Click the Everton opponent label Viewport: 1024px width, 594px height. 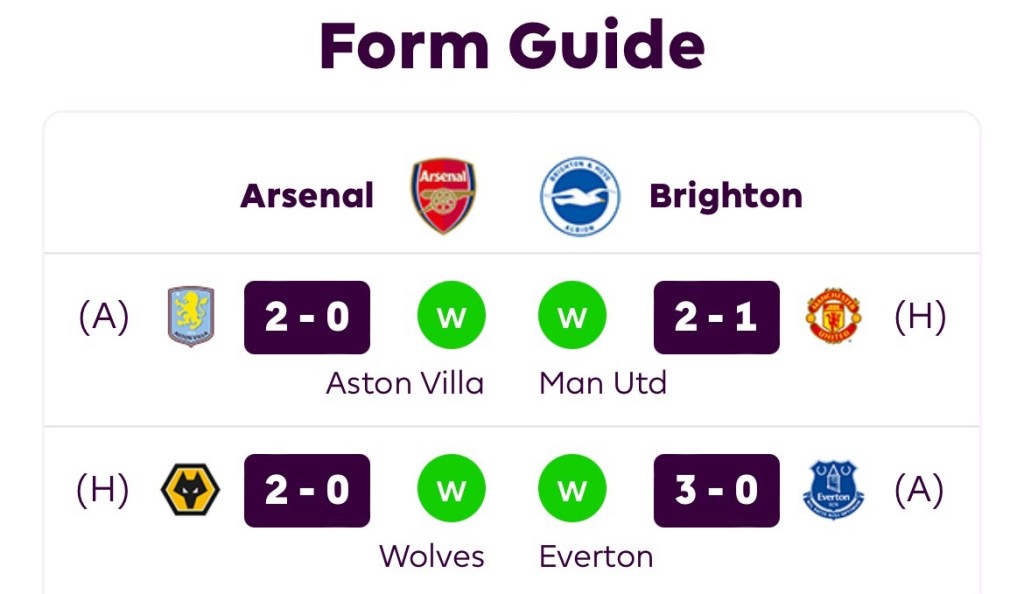coord(596,556)
